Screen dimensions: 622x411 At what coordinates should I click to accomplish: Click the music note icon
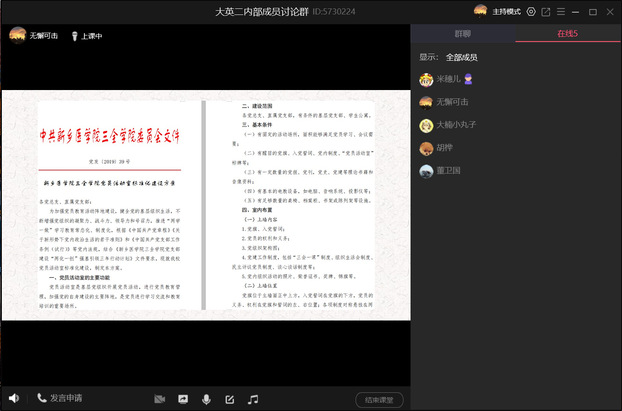[x=253, y=399]
